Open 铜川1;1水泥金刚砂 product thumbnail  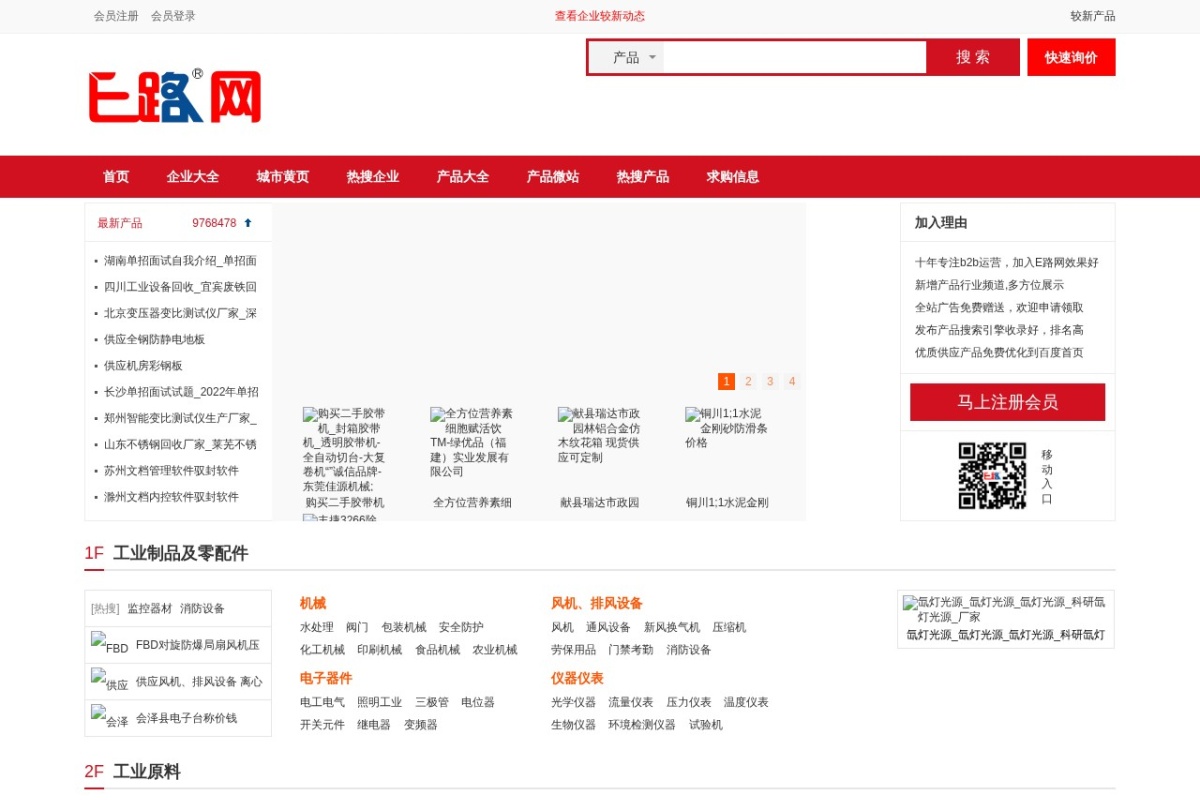[x=727, y=428]
